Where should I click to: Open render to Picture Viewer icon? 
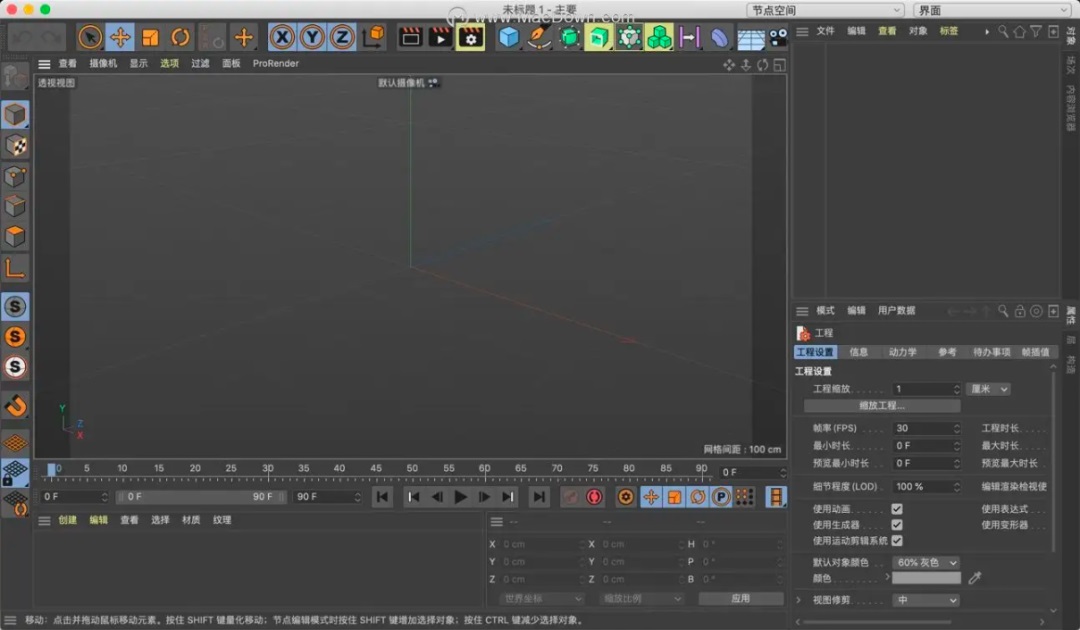tap(441, 37)
